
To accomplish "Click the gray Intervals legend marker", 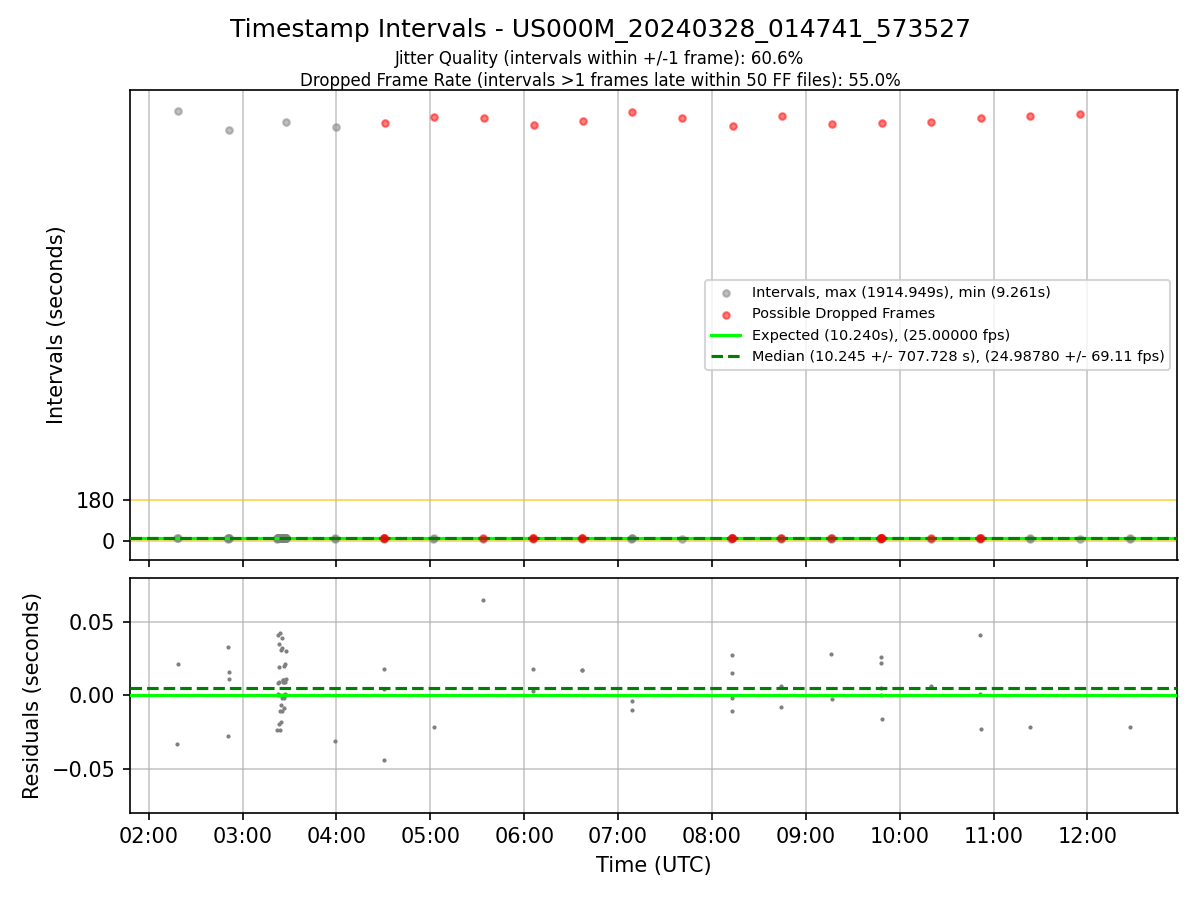I will coord(727,293).
